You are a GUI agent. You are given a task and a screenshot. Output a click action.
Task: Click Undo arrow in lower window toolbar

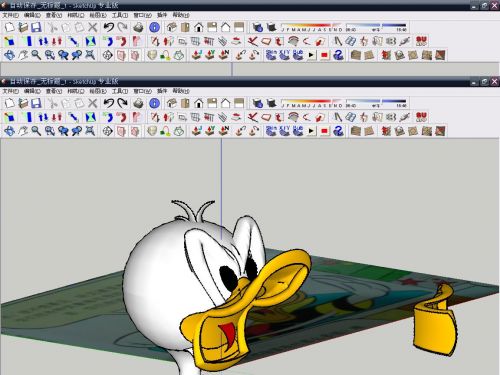(108, 103)
